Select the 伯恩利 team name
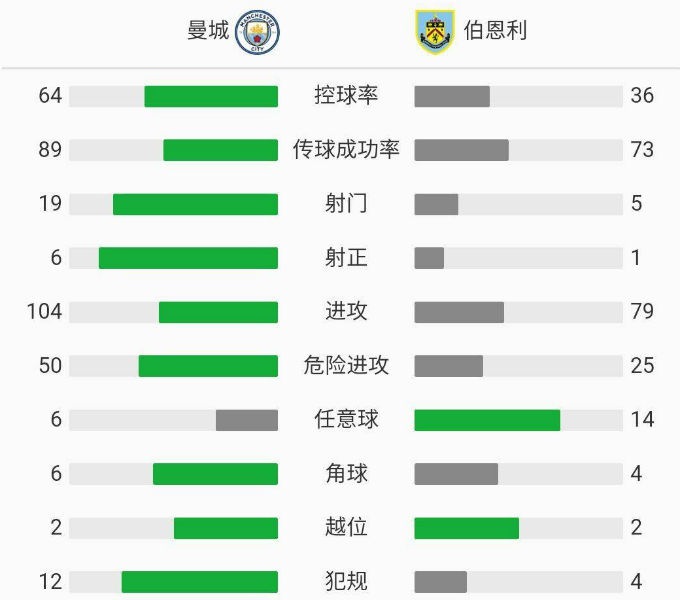Viewport: 680px width, 600px height. [x=495, y=31]
